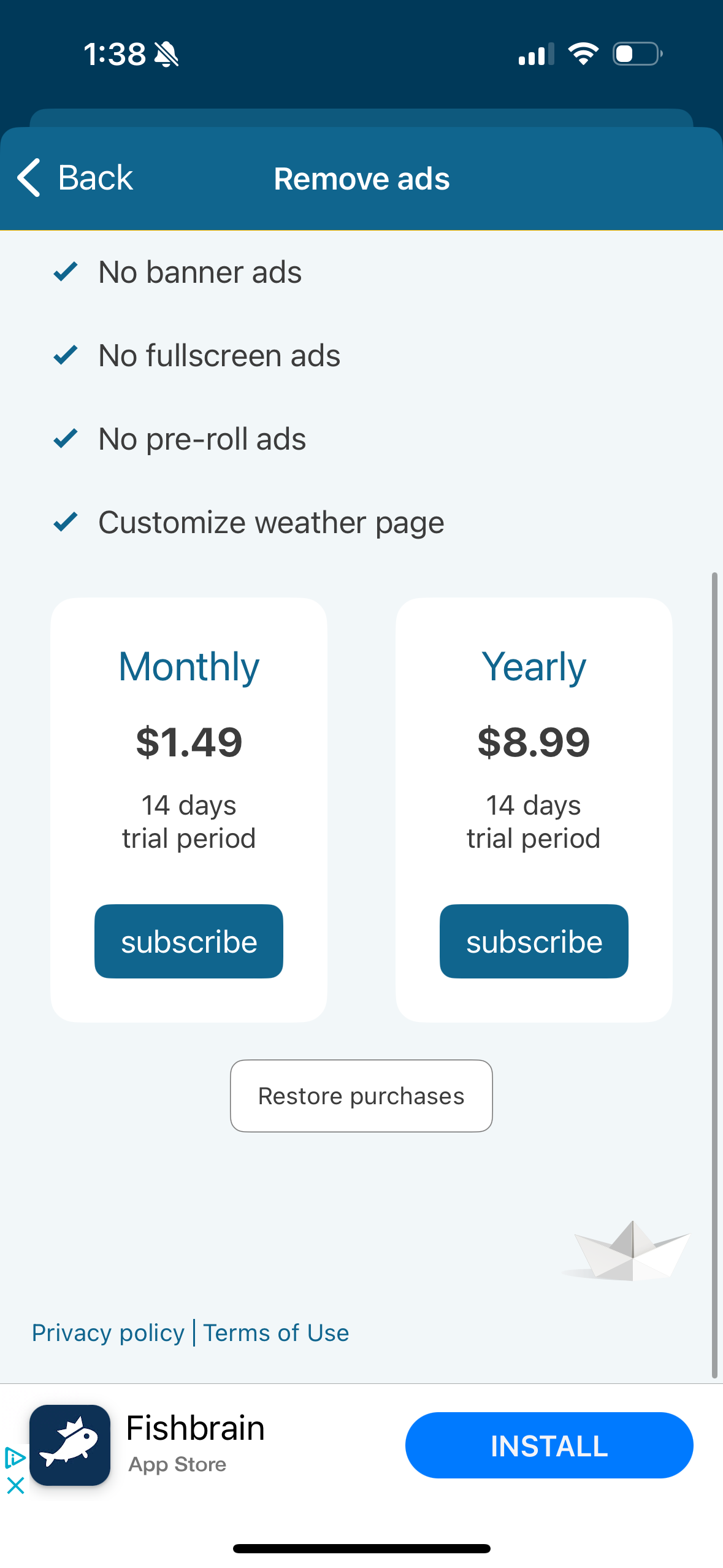The image size is (723, 1568).
Task: Install the Fishbrain app
Action: 549,1445
